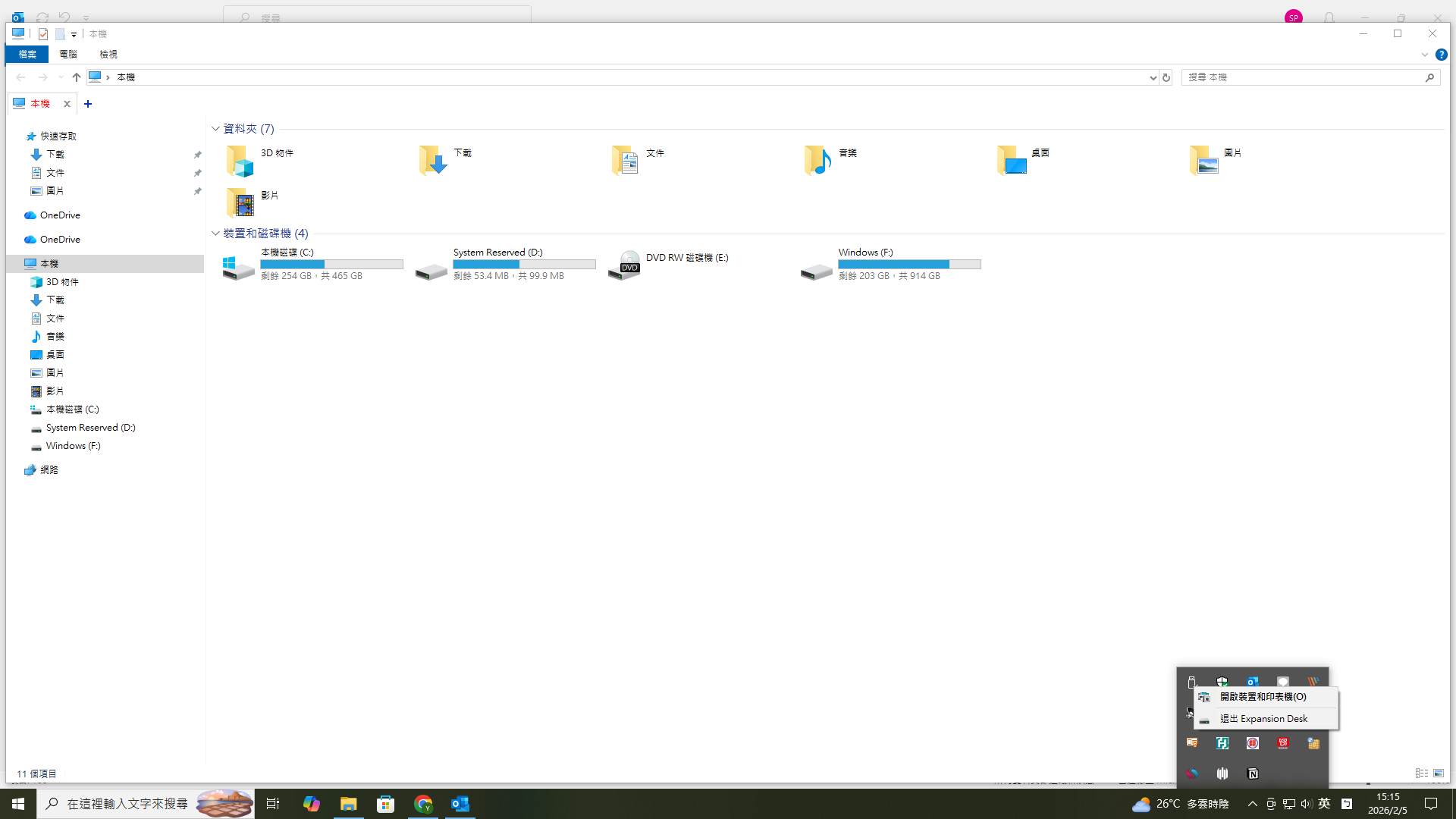This screenshot has height=819, width=1456.
Task: Open the Notion tray icon
Action: 1253,773
